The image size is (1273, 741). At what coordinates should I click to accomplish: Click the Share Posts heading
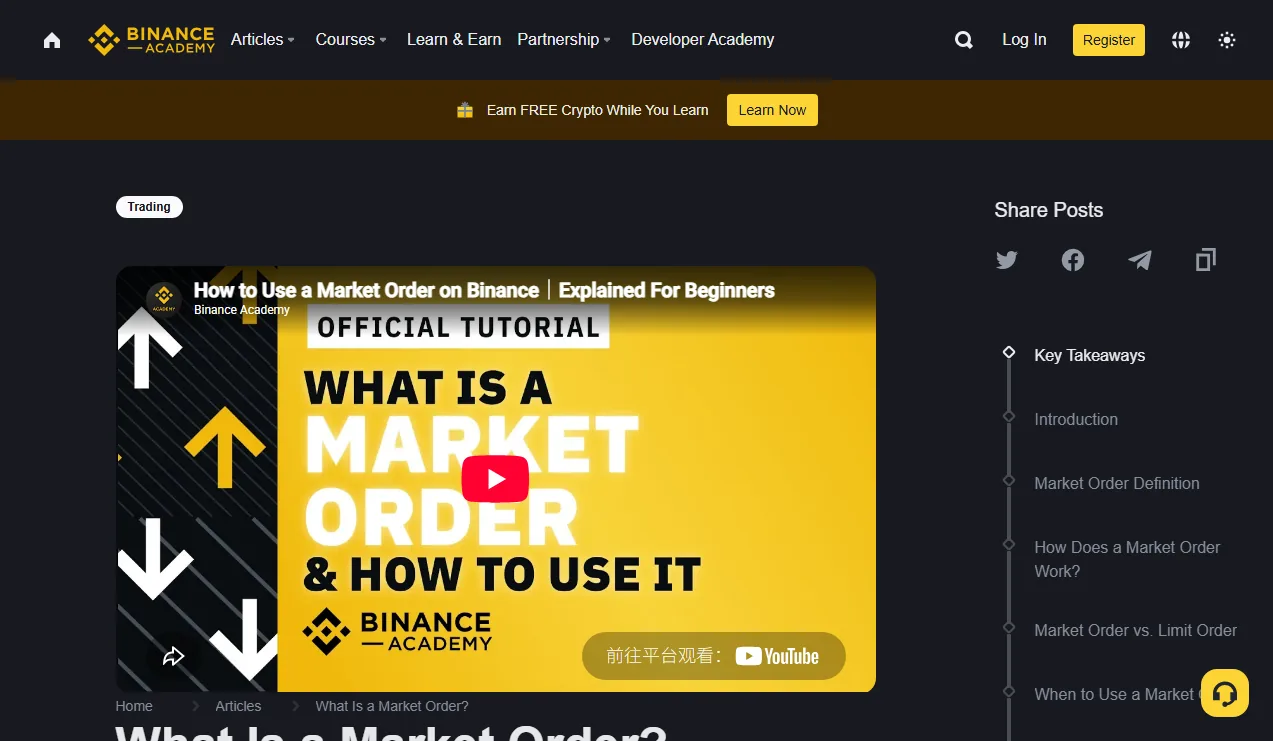(1049, 210)
